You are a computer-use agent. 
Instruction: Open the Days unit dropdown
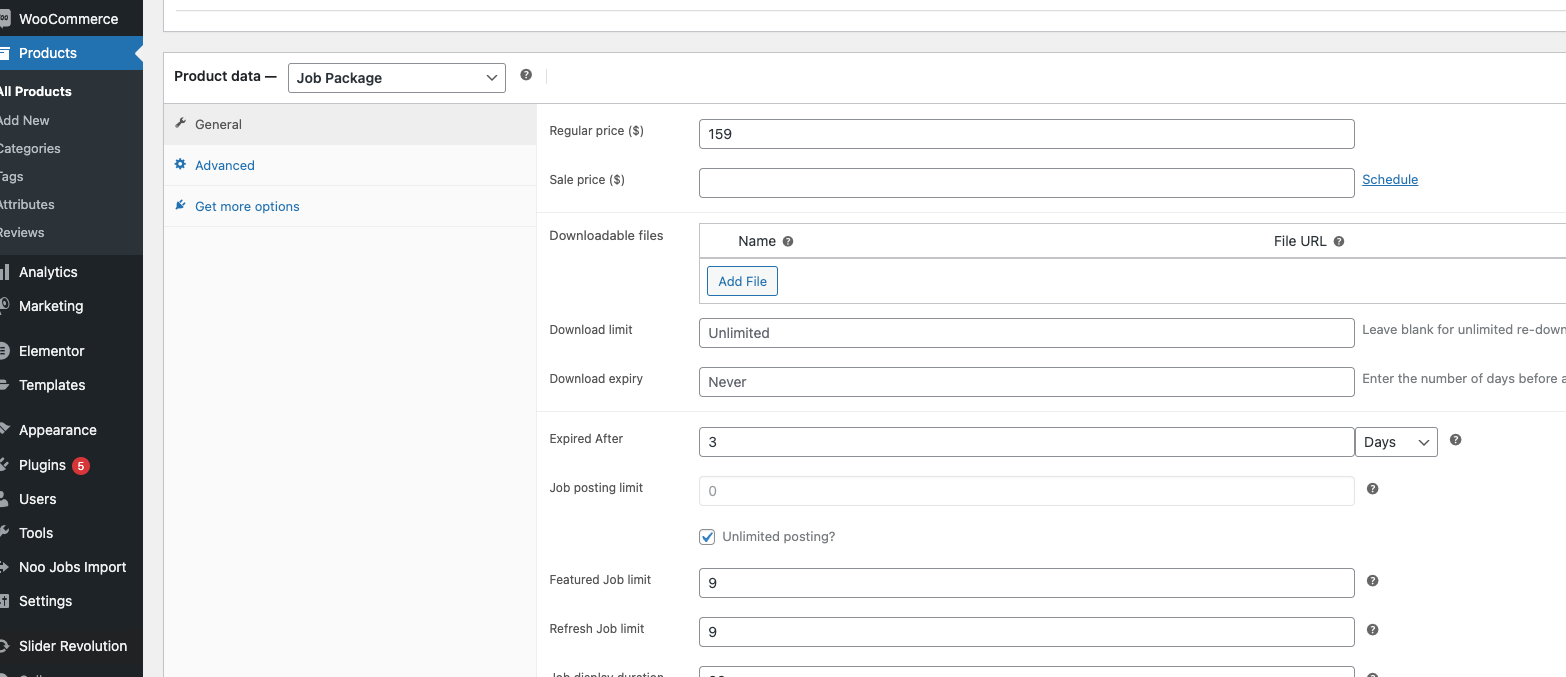pos(1396,442)
